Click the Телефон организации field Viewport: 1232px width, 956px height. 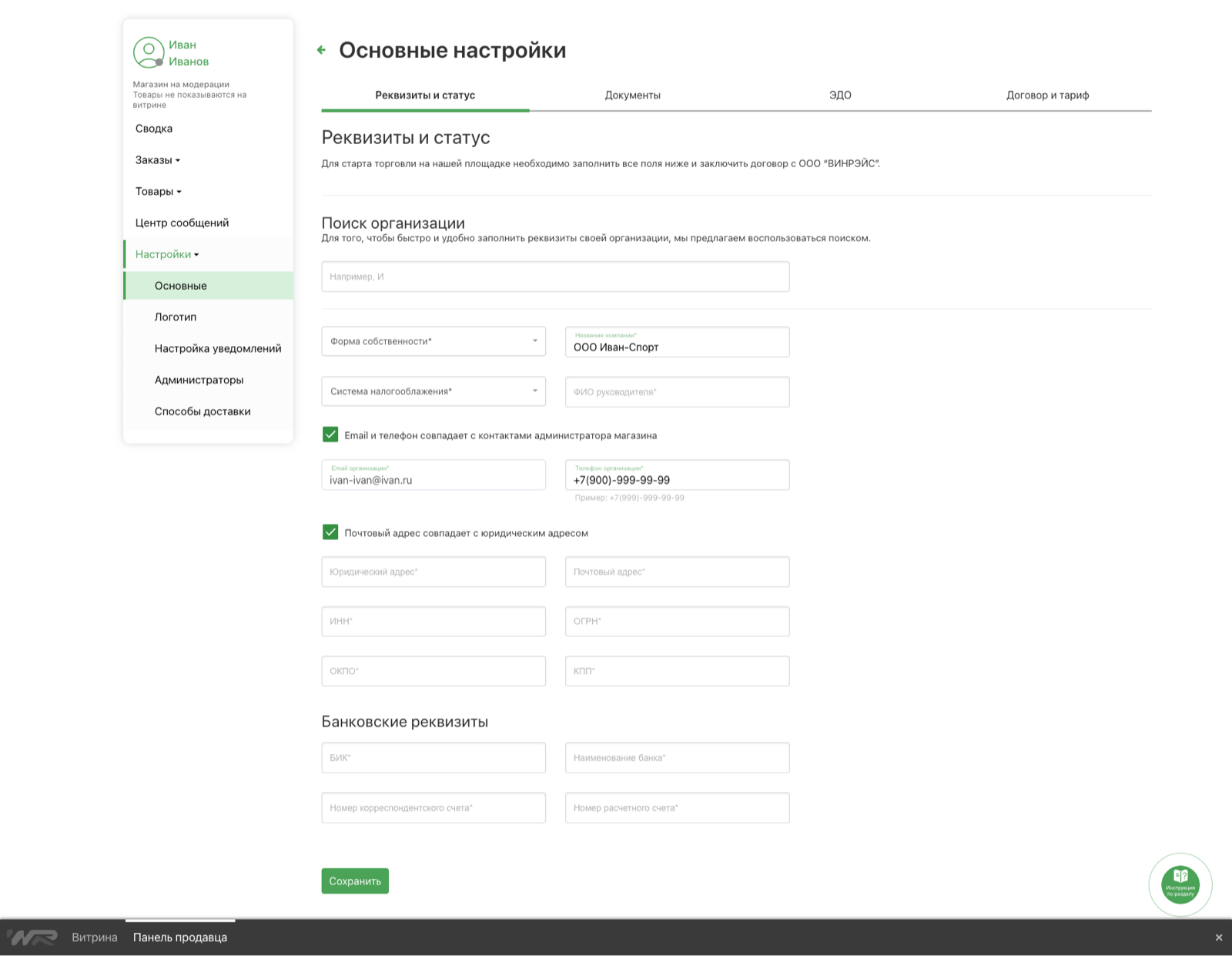(678, 475)
